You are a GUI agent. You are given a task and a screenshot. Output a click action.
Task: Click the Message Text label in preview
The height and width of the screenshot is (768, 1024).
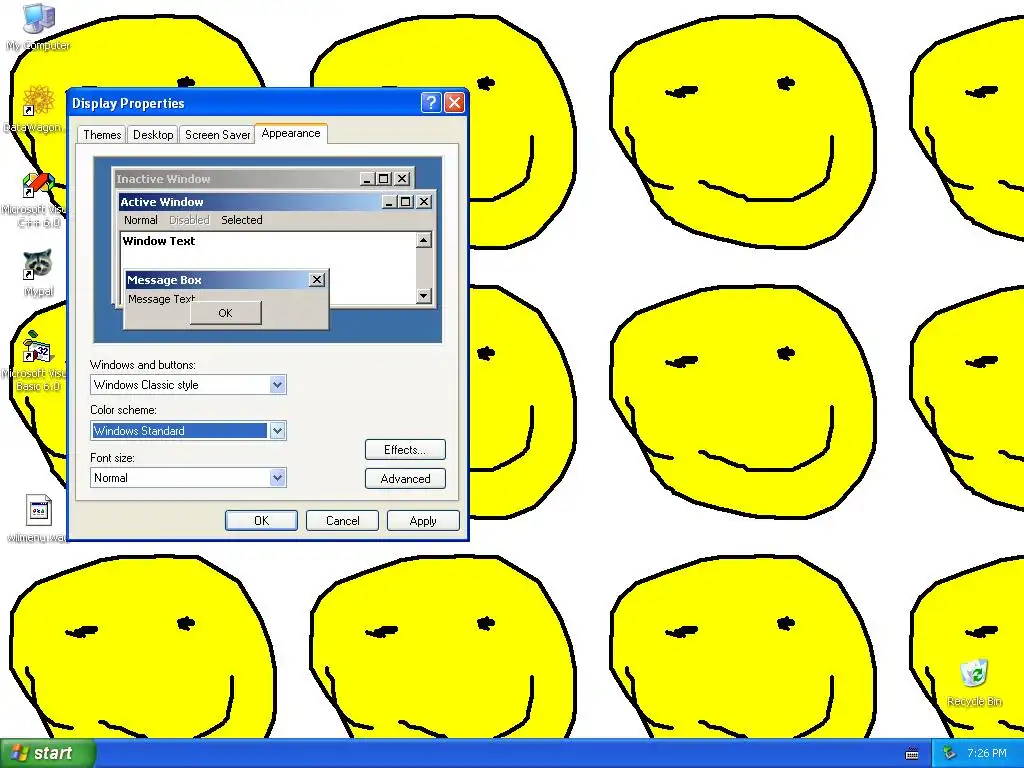161,299
